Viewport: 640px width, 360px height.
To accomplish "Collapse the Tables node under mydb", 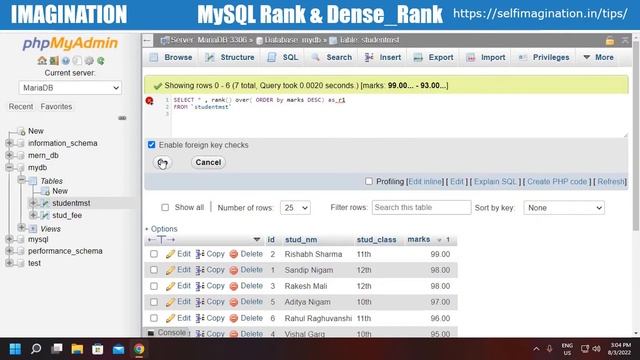I will point(22,180).
